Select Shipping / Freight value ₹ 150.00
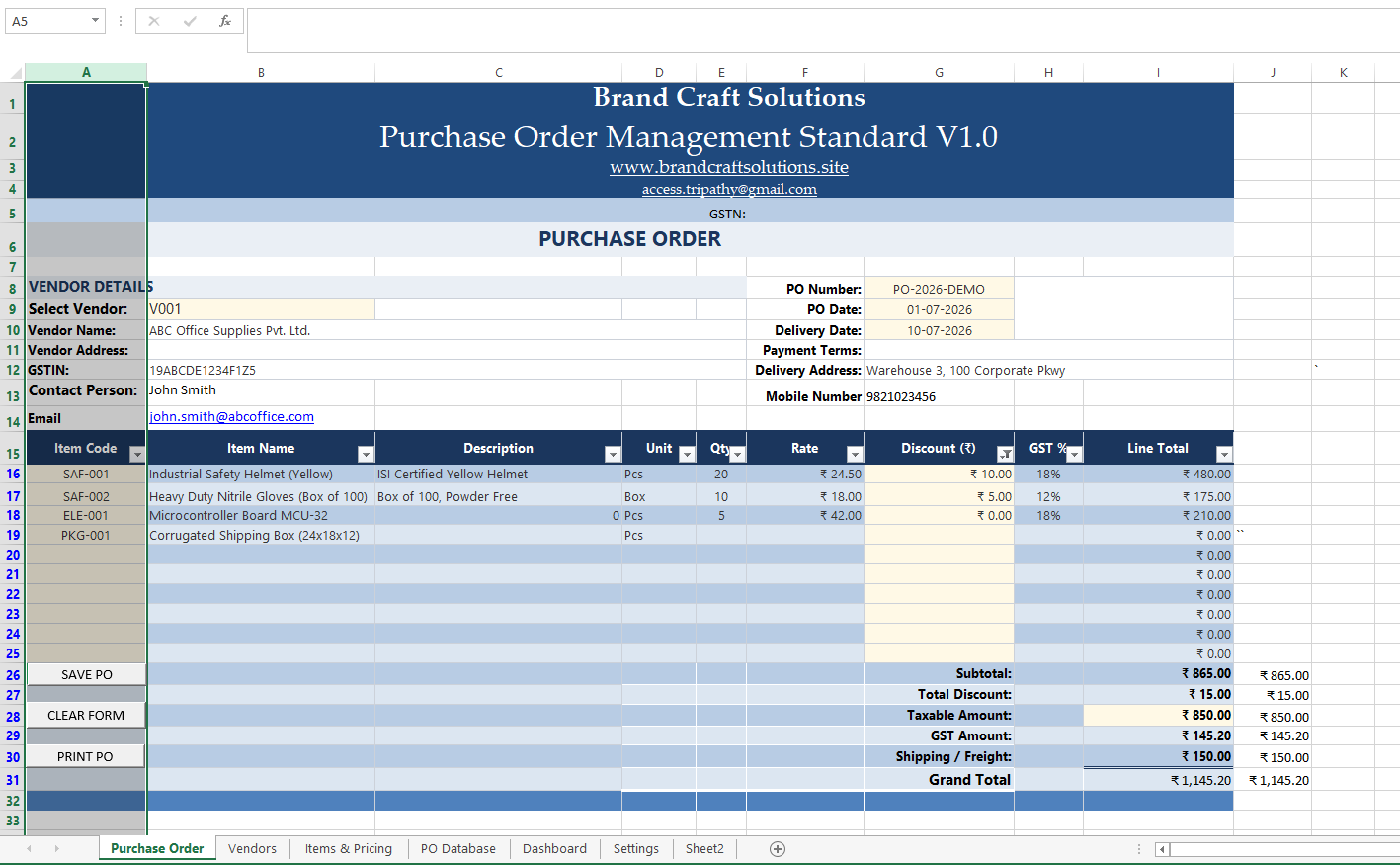The width and height of the screenshot is (1400, 865). point(1158,756)
